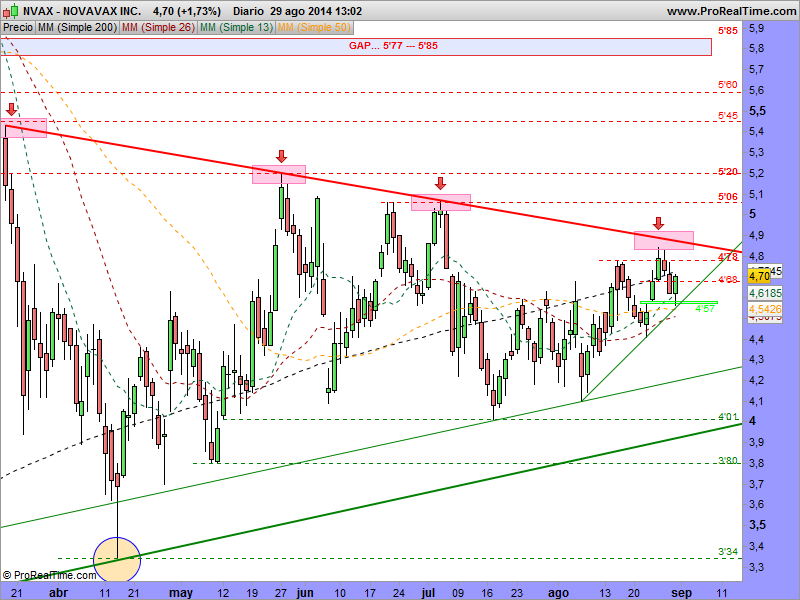The width and height of the screenshot is (800, 600).
Task: Click the NVAX - NOVAVAX INC. title
Action: tap(82, 11)
